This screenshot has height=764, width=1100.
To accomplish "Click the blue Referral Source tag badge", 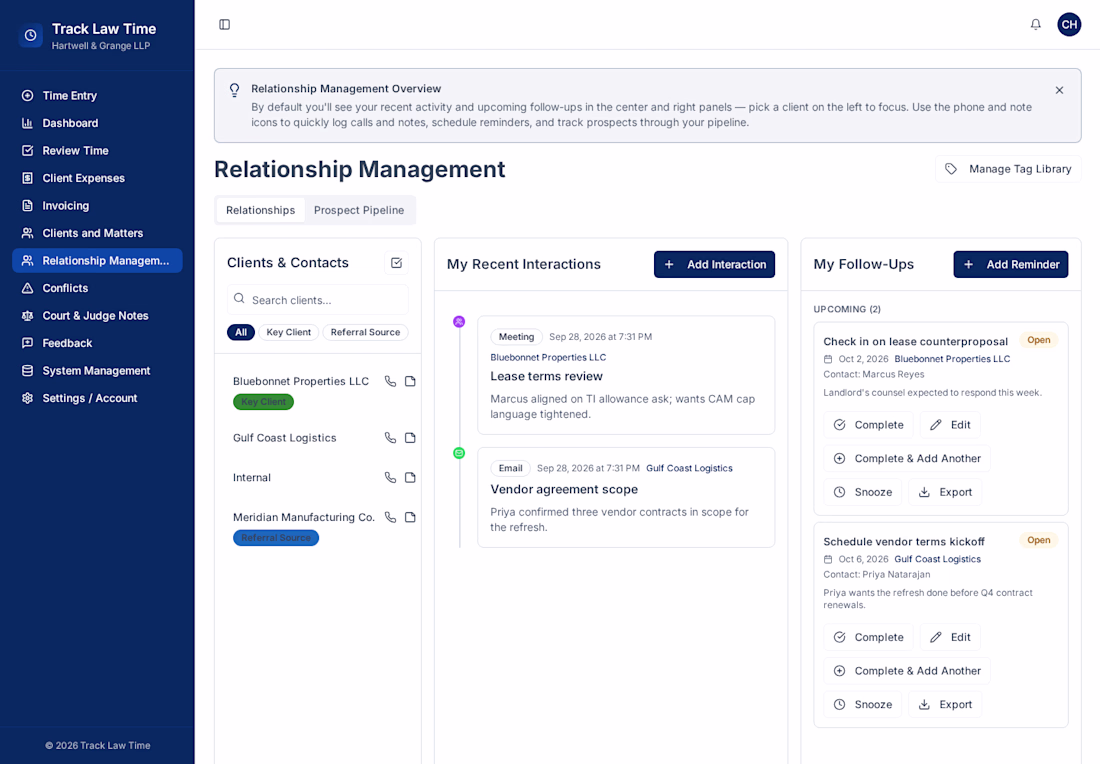I will click(x=276, y=538).
